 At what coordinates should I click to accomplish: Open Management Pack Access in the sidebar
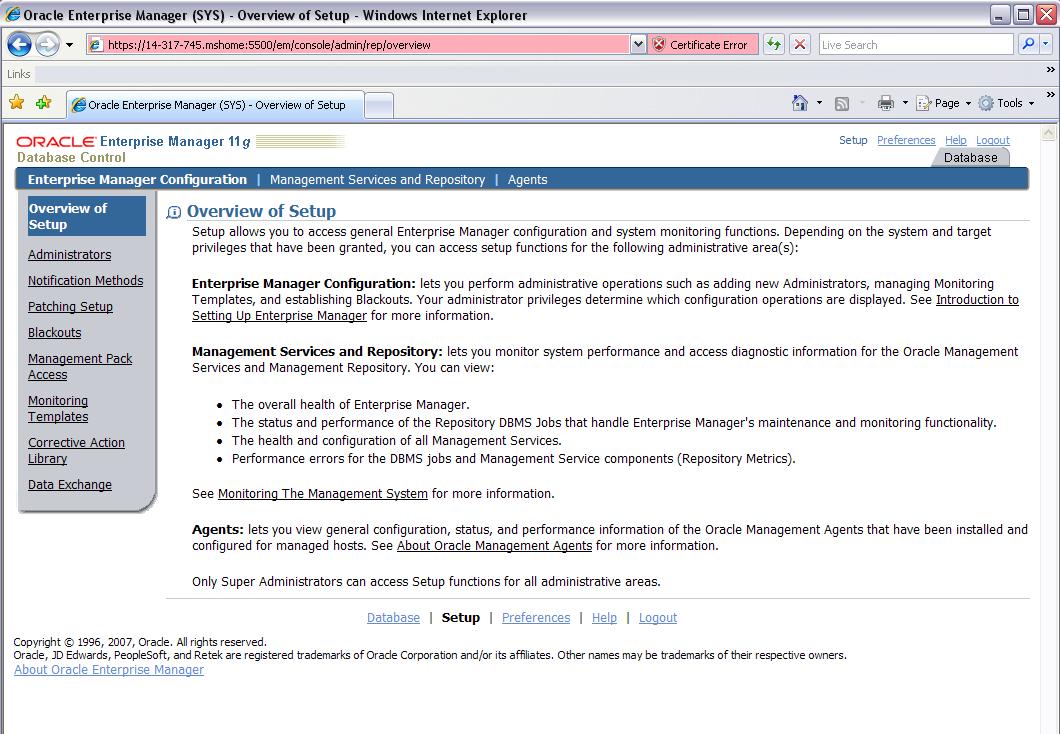pos(80,366)
